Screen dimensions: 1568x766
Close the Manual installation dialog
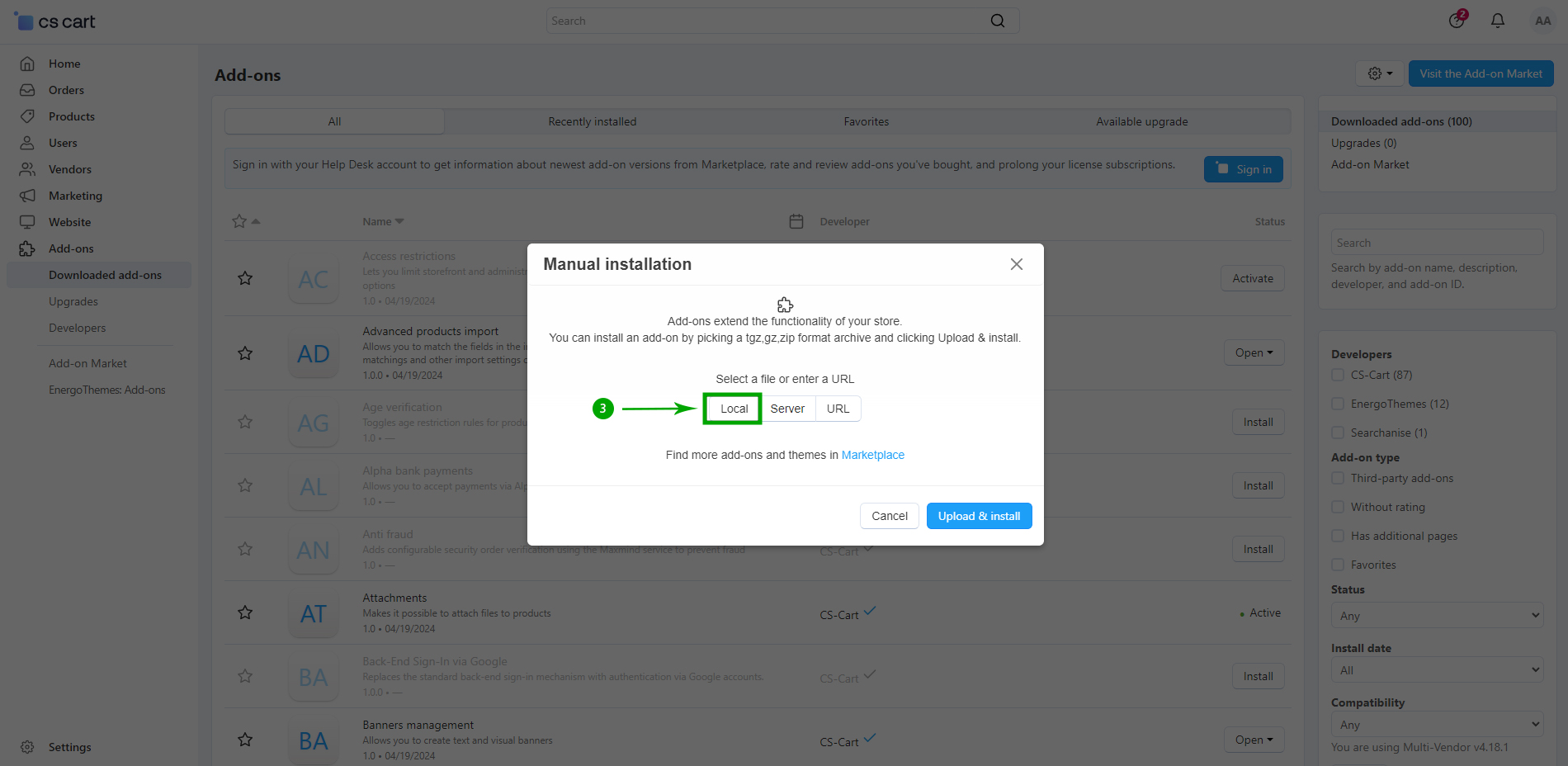[1016, 264]
